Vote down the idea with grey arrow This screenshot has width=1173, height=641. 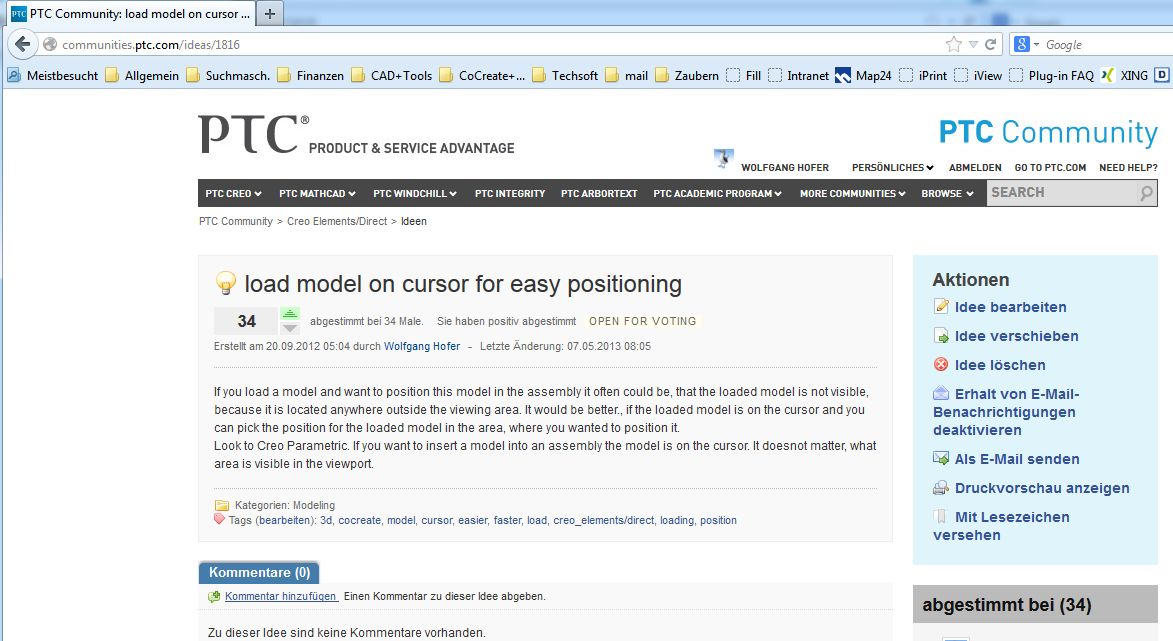pyautogui.click(x=290, y=328)
